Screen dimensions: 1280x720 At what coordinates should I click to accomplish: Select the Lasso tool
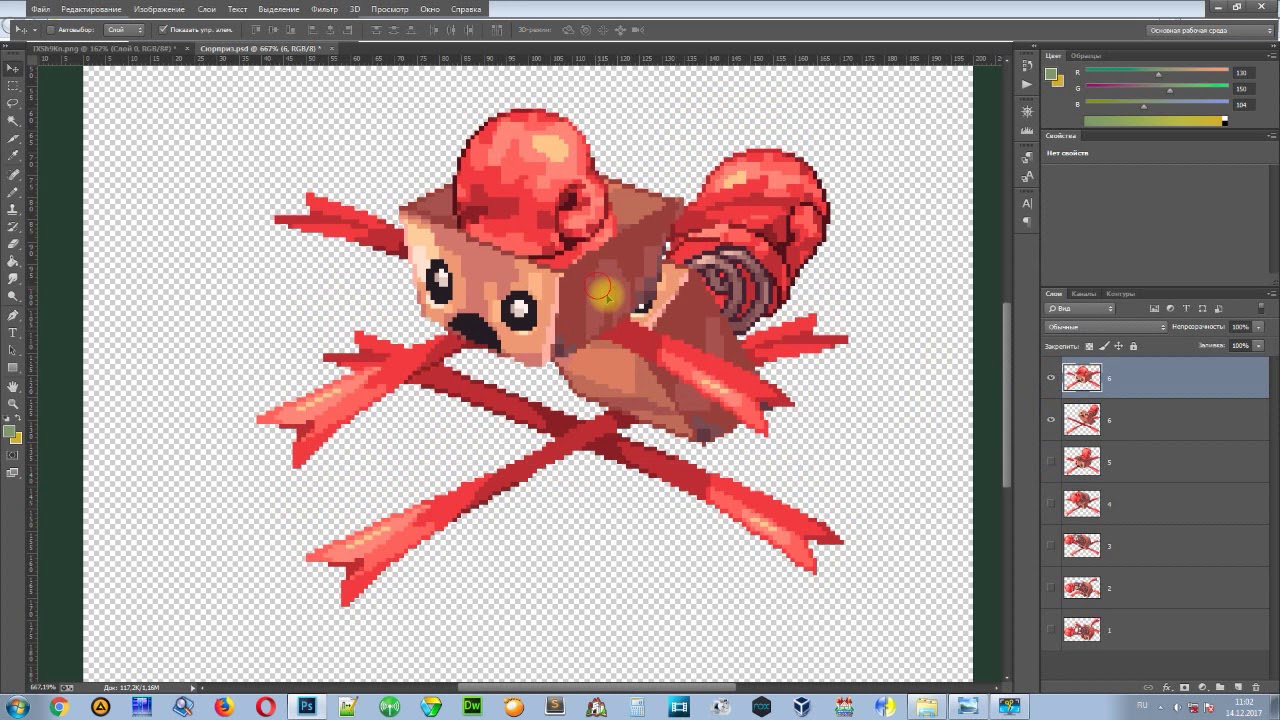pyautogui.click(x=13, y=103)
